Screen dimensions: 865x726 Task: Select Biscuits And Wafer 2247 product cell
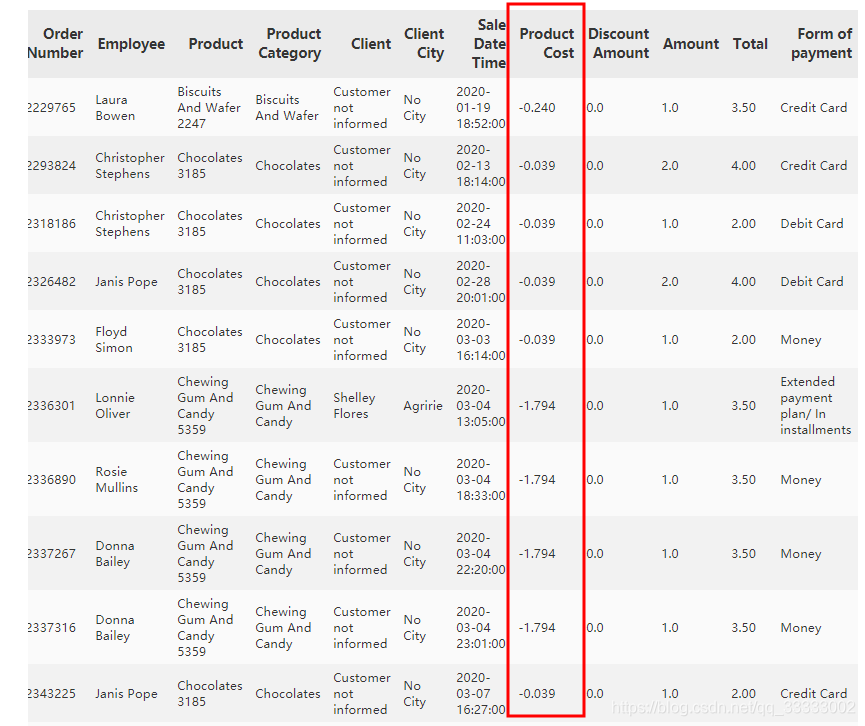(209, 108)
